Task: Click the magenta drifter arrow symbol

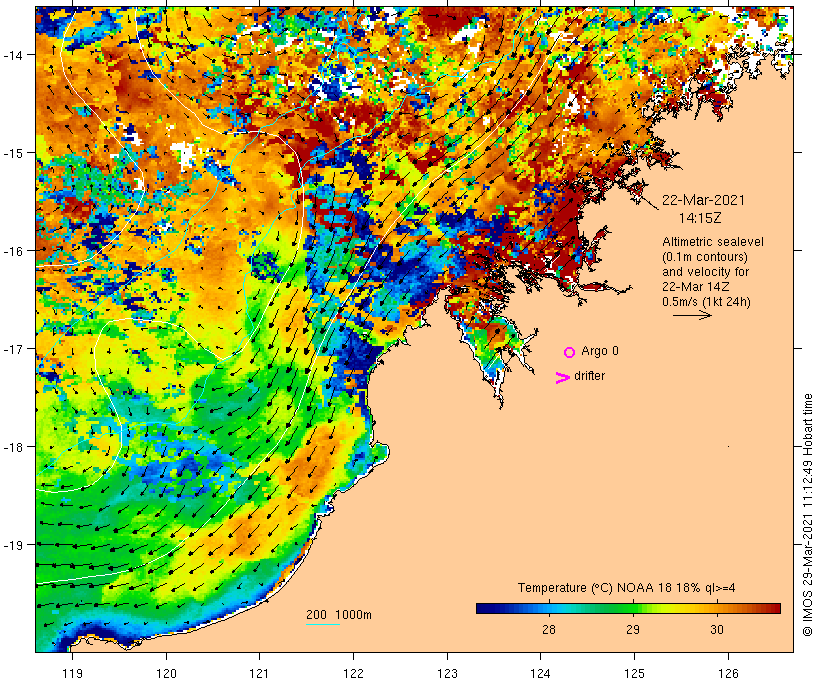Action: click(562, 378)
